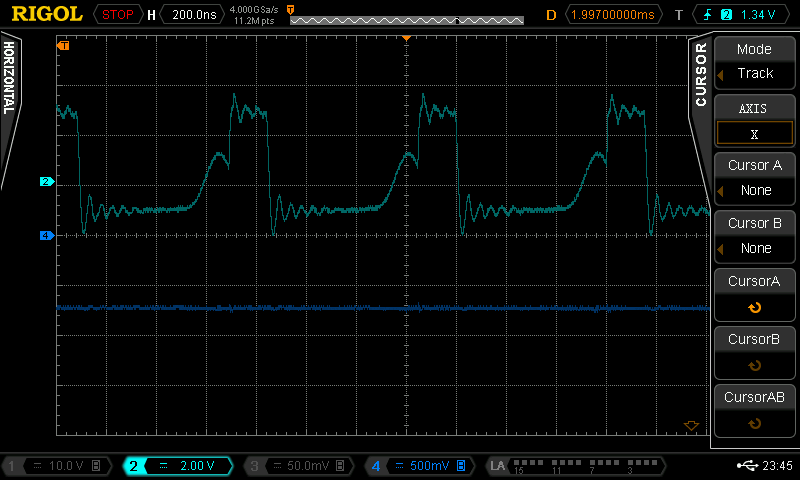This screenshot has height=480, width=800.
Task: Click the blue channel 4 flat trace
Action: pyautogui.click(x=383, y=308)
